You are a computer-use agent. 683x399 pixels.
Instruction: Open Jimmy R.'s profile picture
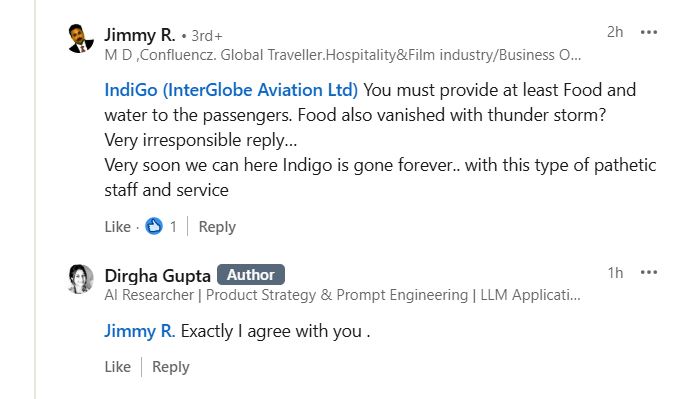coord(81,38)
